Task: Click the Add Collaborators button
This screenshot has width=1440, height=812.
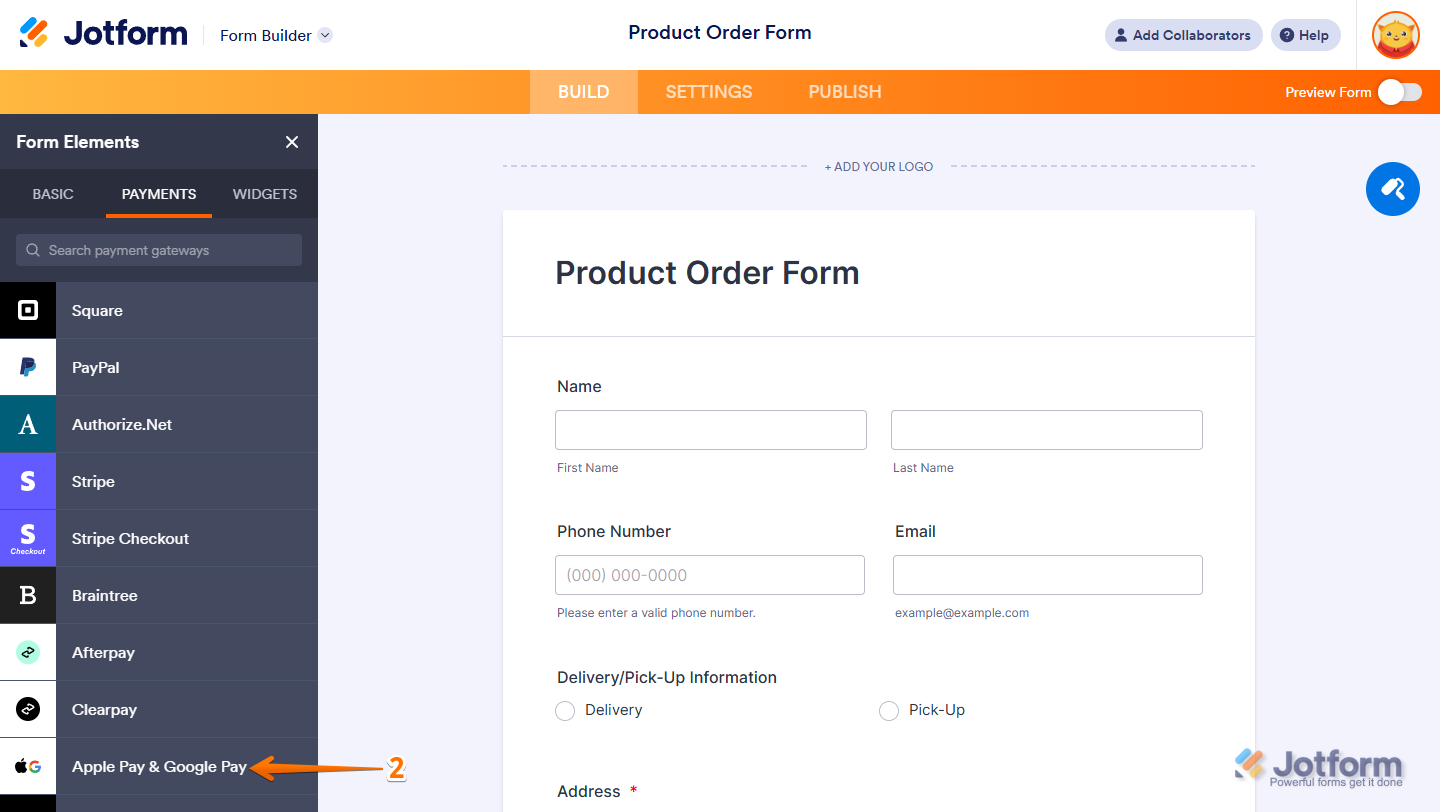Action: [x=1183, y=35]
